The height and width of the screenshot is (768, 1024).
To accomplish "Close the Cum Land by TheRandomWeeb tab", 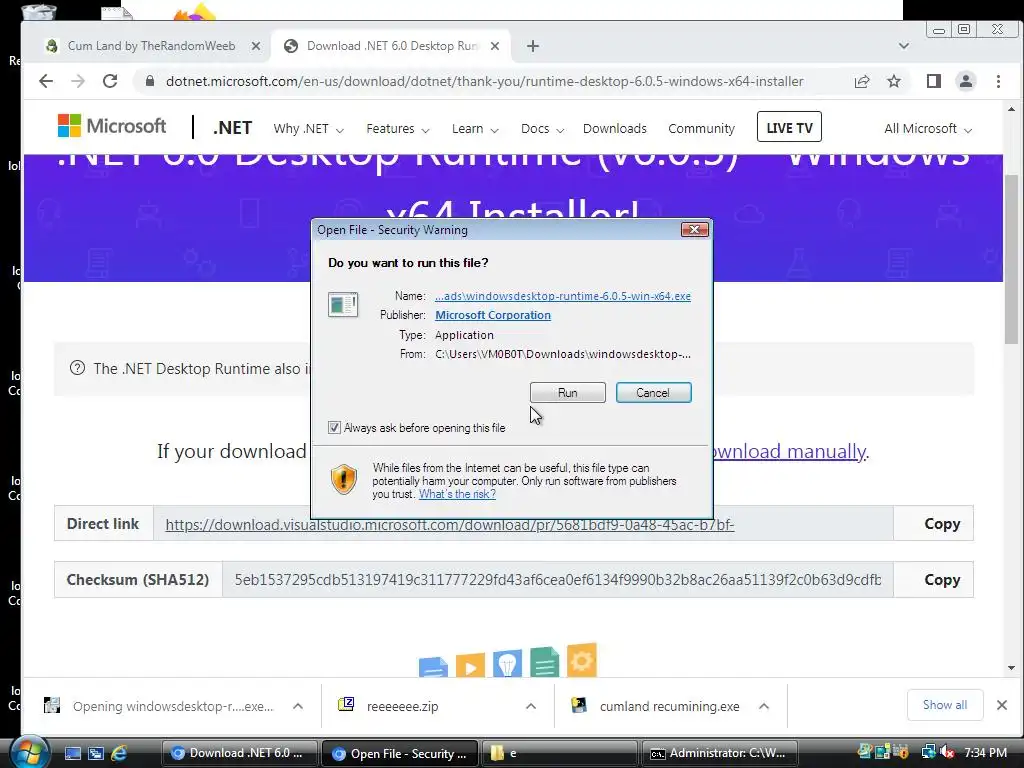I will click(256, 46).
